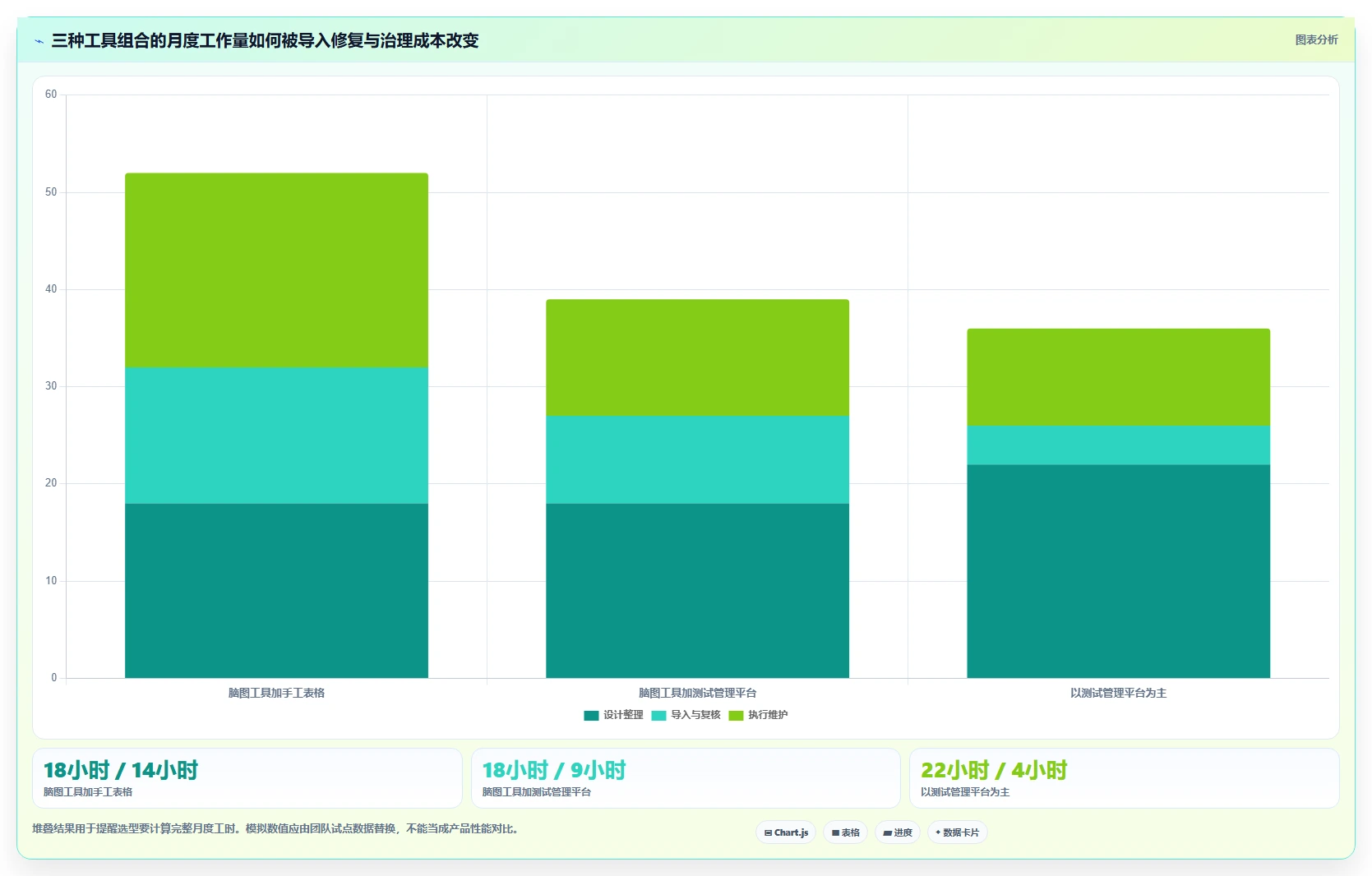The width and height of the screenshot is (1372, 876).
Task: Click the Chart.js tag chip
Action: point(786,832)
